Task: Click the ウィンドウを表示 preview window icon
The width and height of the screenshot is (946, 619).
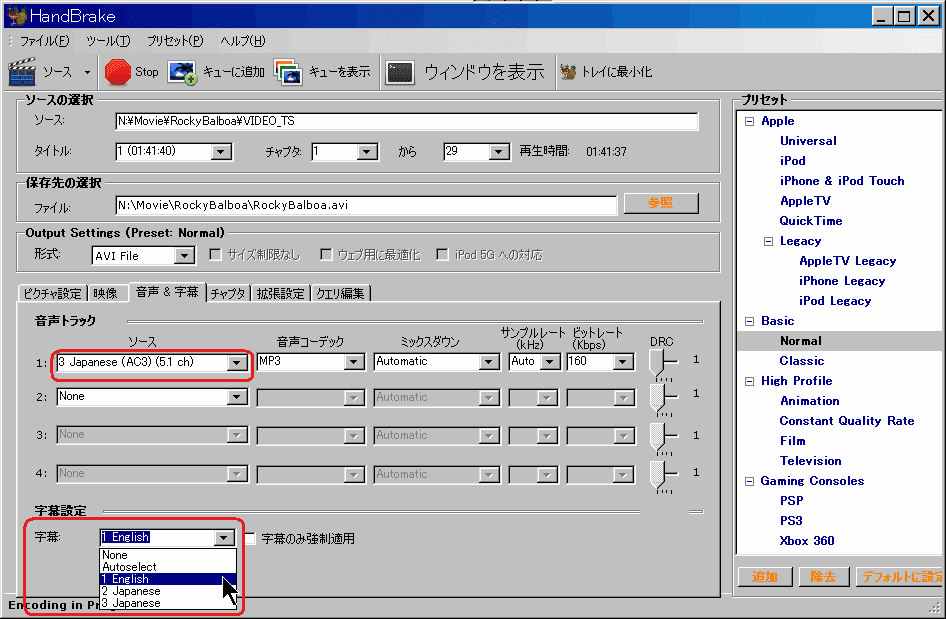Action: pos(400,71)
